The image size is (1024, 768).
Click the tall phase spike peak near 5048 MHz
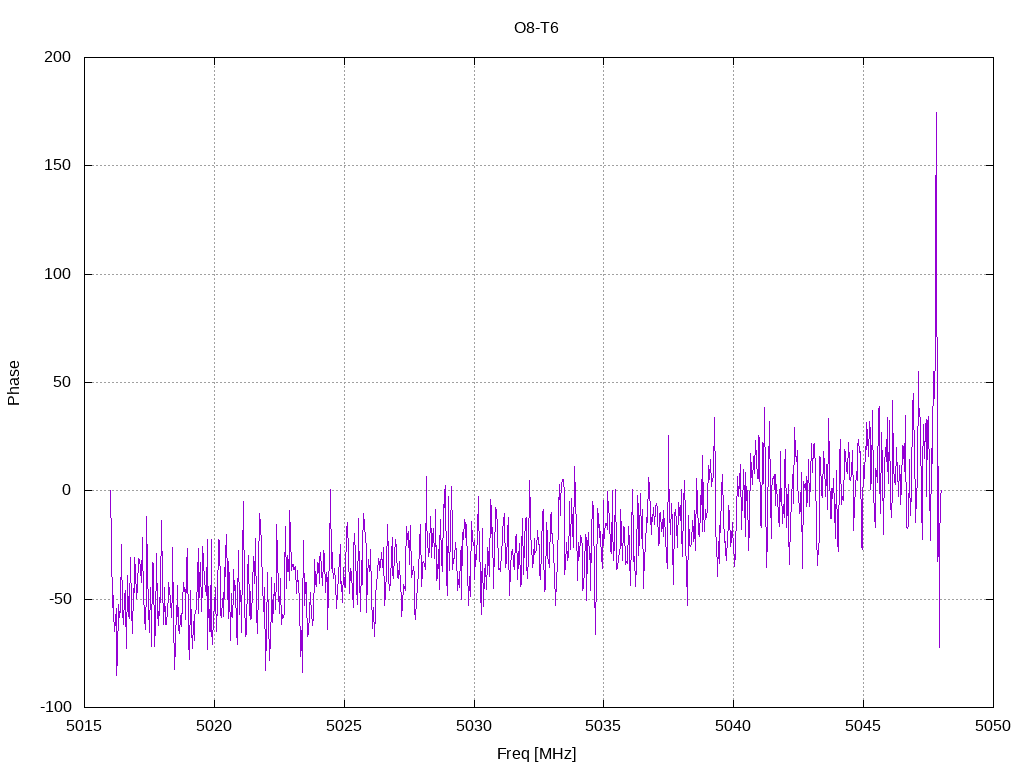[x=936, y=114]
